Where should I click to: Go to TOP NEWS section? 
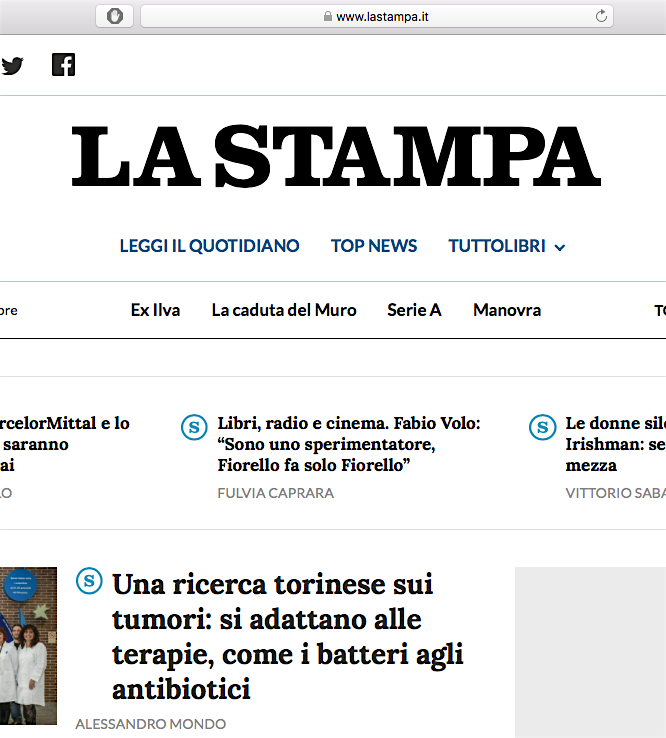[374, 246]
